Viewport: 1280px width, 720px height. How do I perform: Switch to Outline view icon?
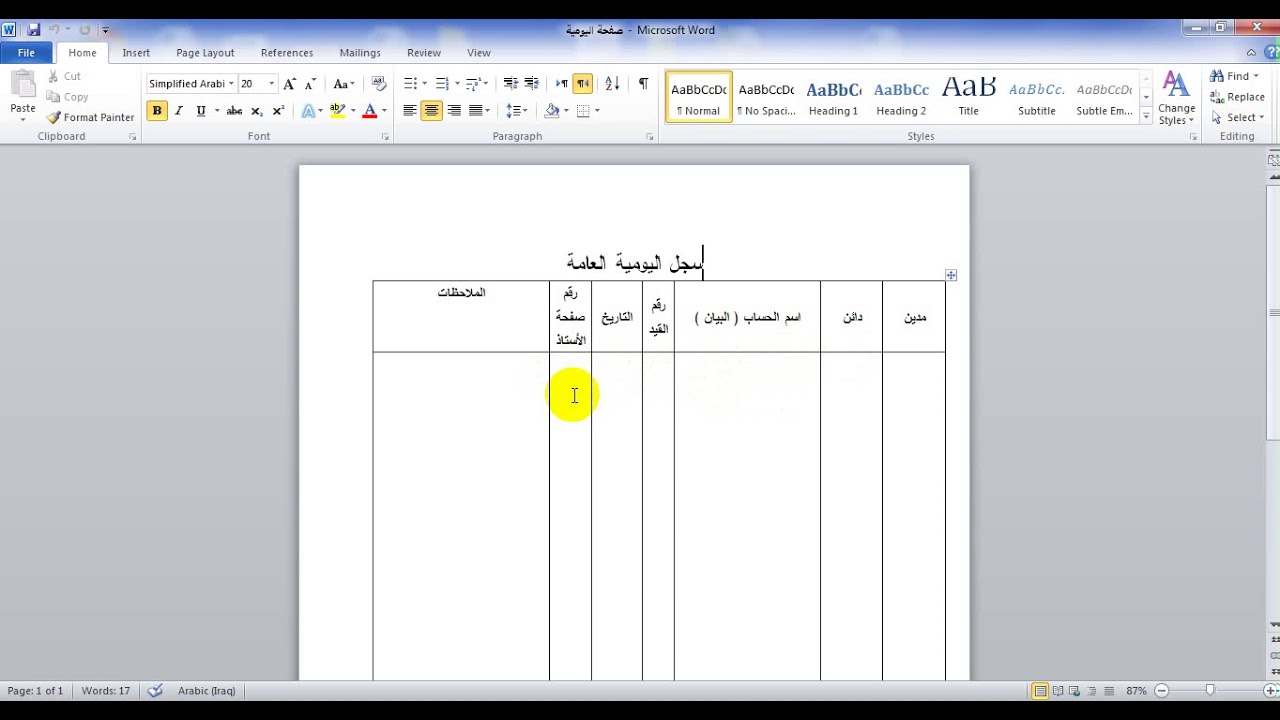coord(1090,691)
